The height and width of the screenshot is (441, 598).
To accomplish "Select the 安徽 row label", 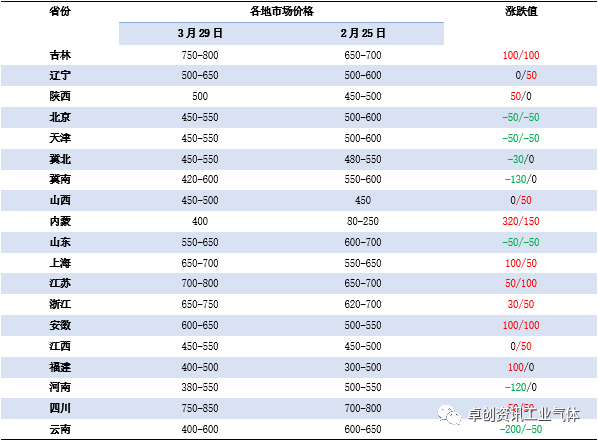I will coord(60,325).
